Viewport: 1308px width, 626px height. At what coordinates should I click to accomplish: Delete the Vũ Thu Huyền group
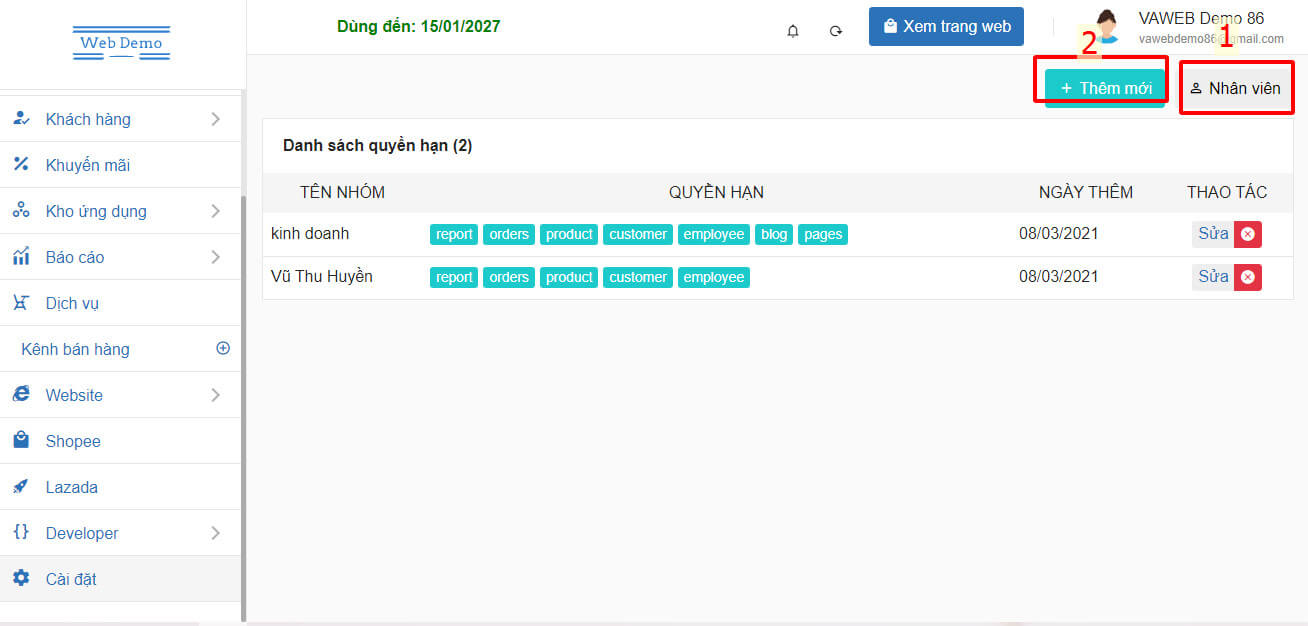click(x=1247, y=277)
